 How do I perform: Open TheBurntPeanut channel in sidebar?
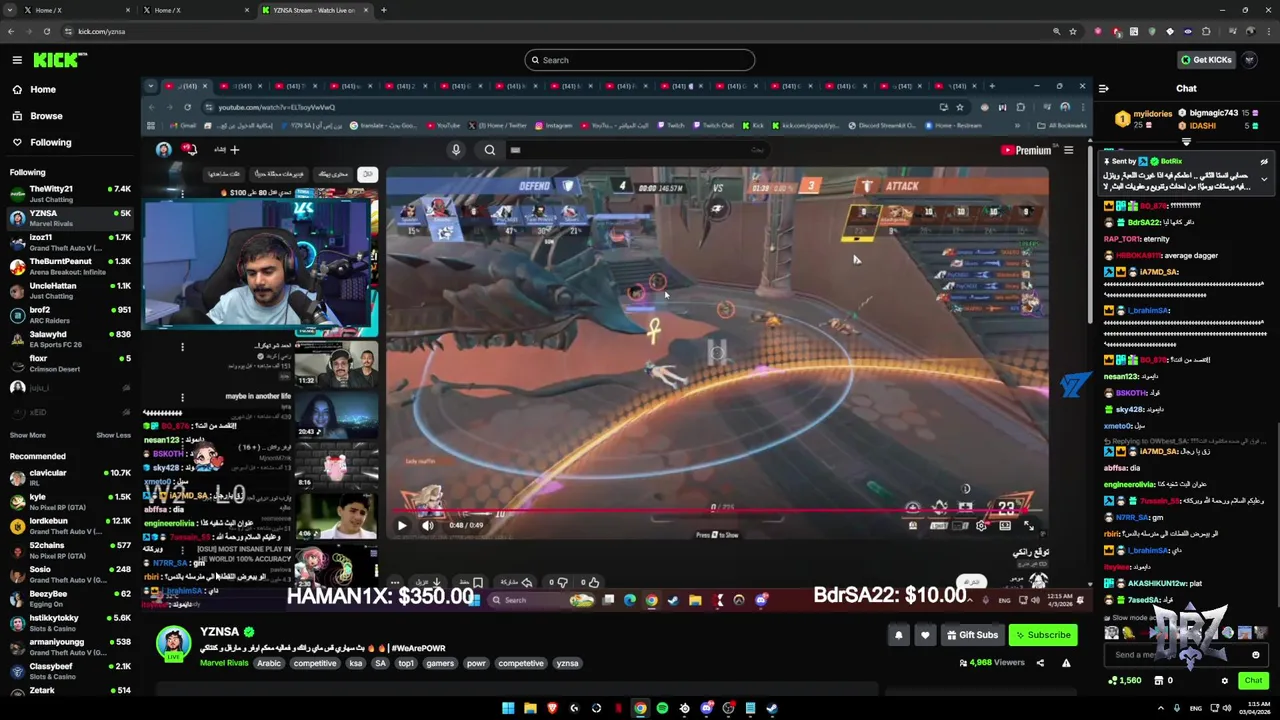point(68,266)
